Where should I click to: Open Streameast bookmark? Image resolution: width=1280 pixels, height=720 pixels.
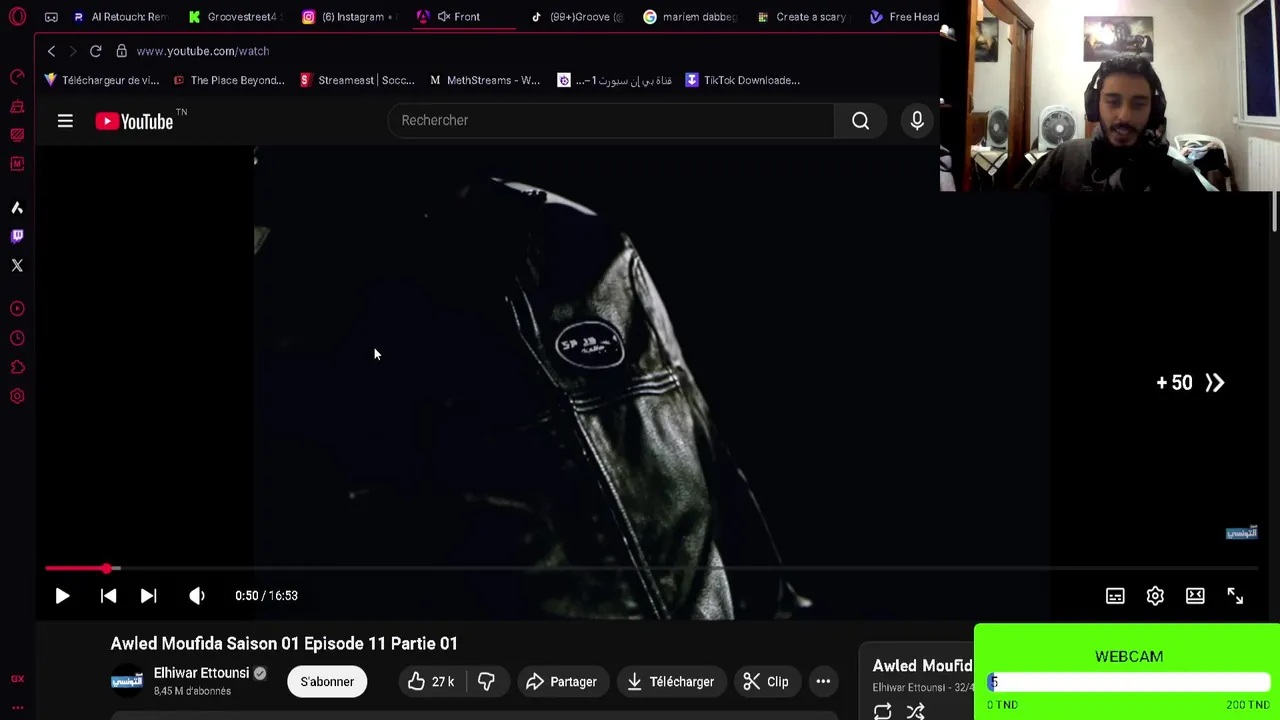357,80
